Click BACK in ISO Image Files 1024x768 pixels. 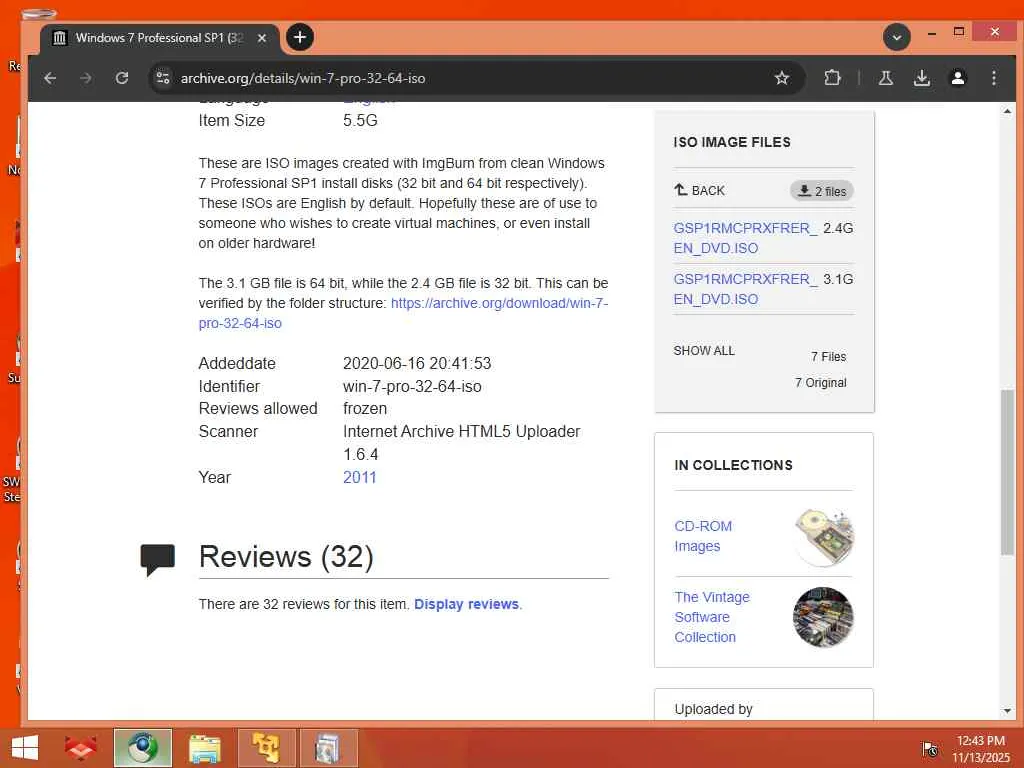tap(699, 191)
